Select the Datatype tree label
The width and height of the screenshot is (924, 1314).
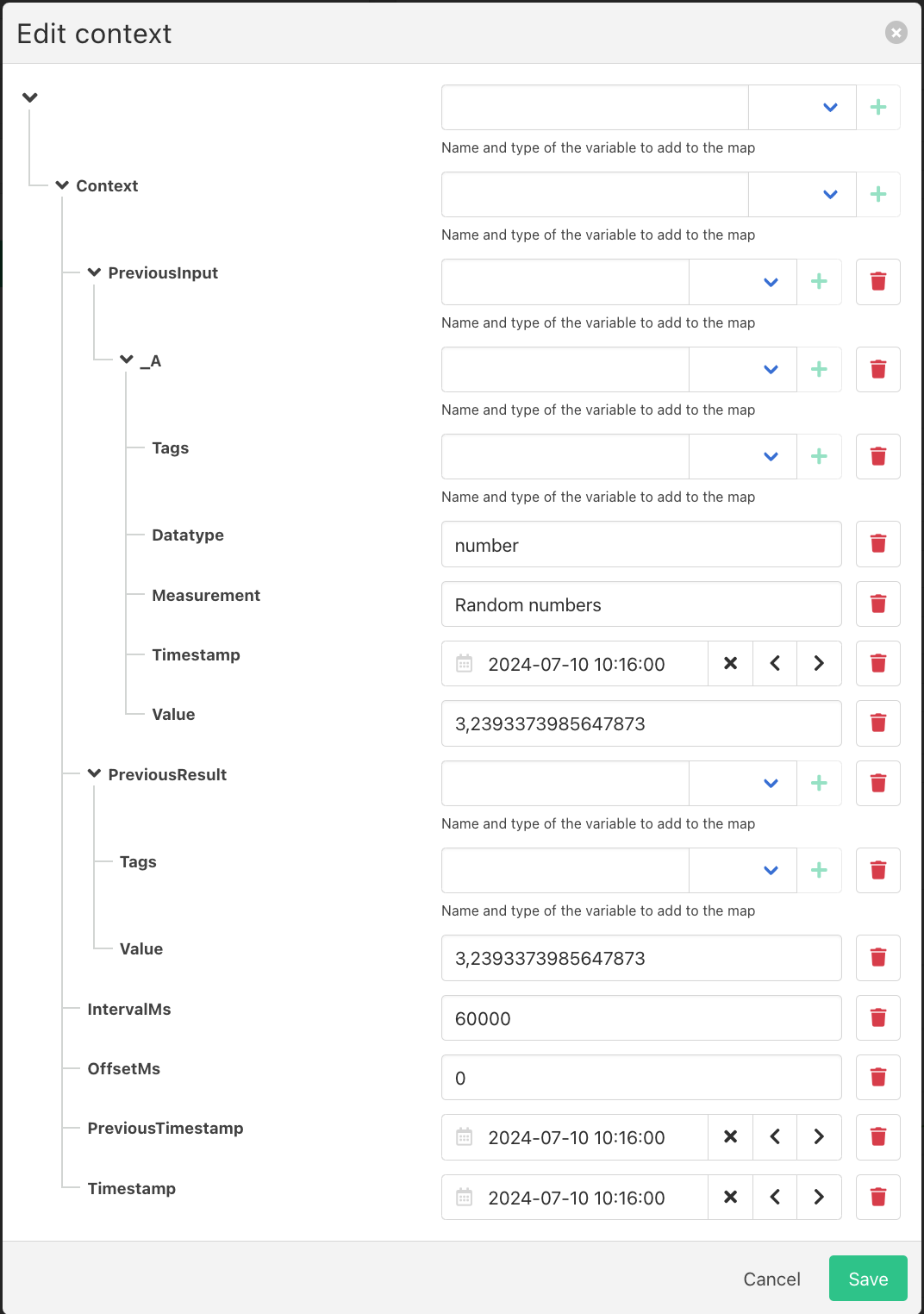pos(188,535)
